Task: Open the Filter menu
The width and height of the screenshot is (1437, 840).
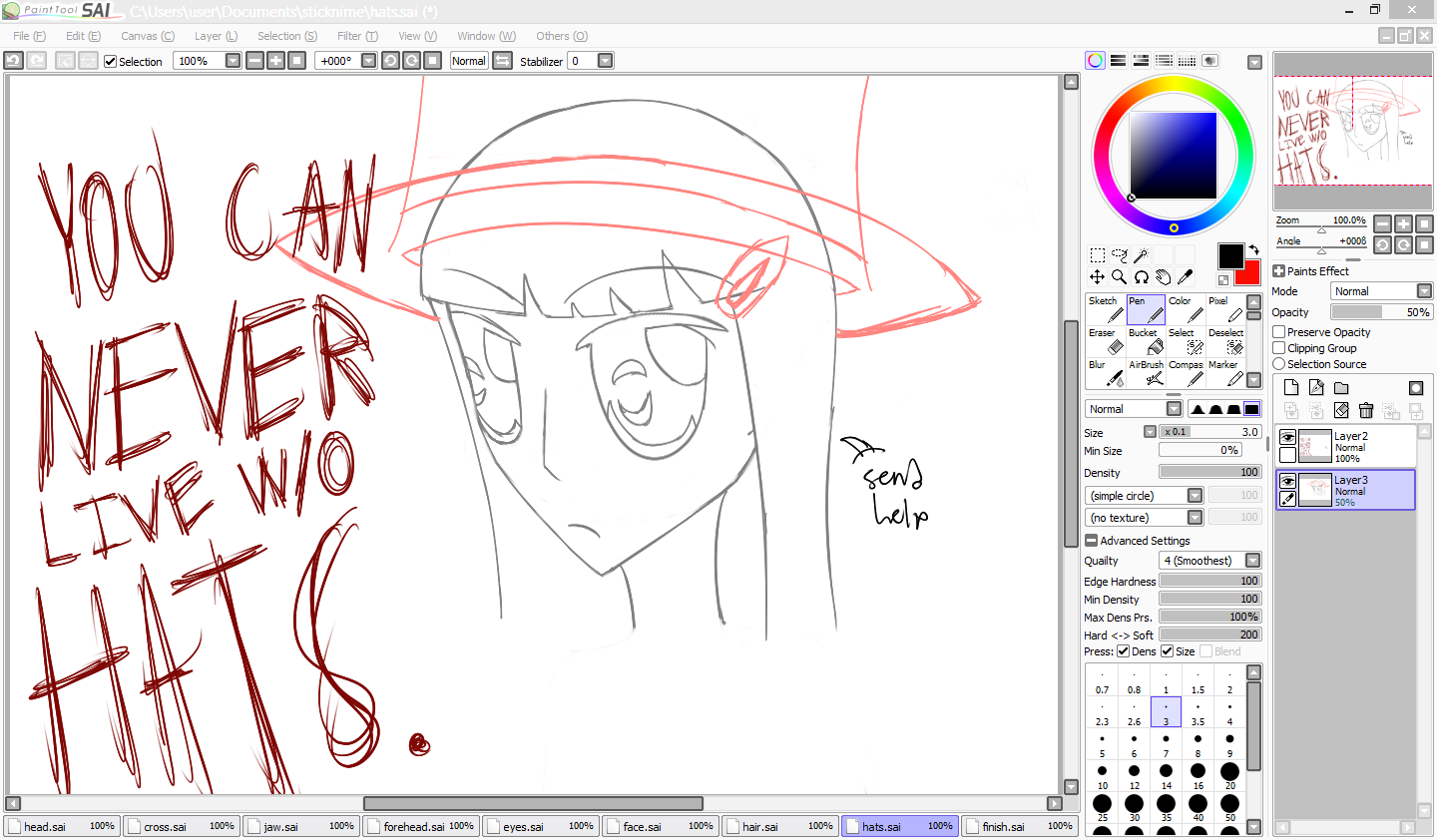Action: click(x=356, y=36)
